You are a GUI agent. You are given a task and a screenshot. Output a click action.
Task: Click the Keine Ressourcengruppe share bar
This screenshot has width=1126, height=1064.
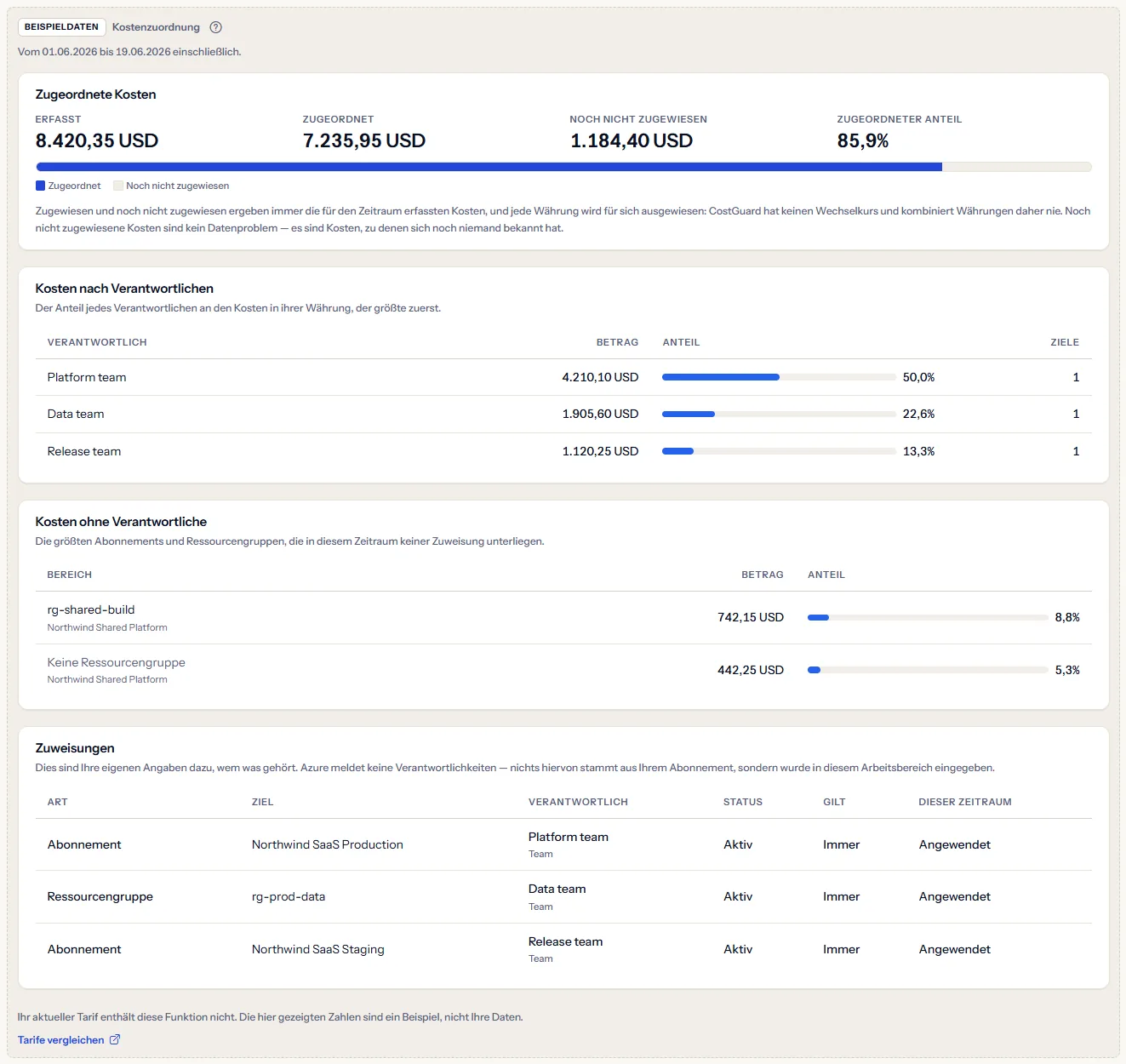(x=928, y=670)
